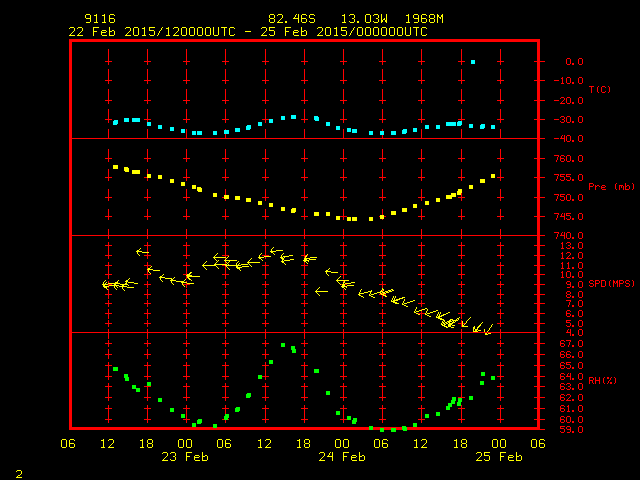Click the 11.0 wind speed axis value

point(571,265)
